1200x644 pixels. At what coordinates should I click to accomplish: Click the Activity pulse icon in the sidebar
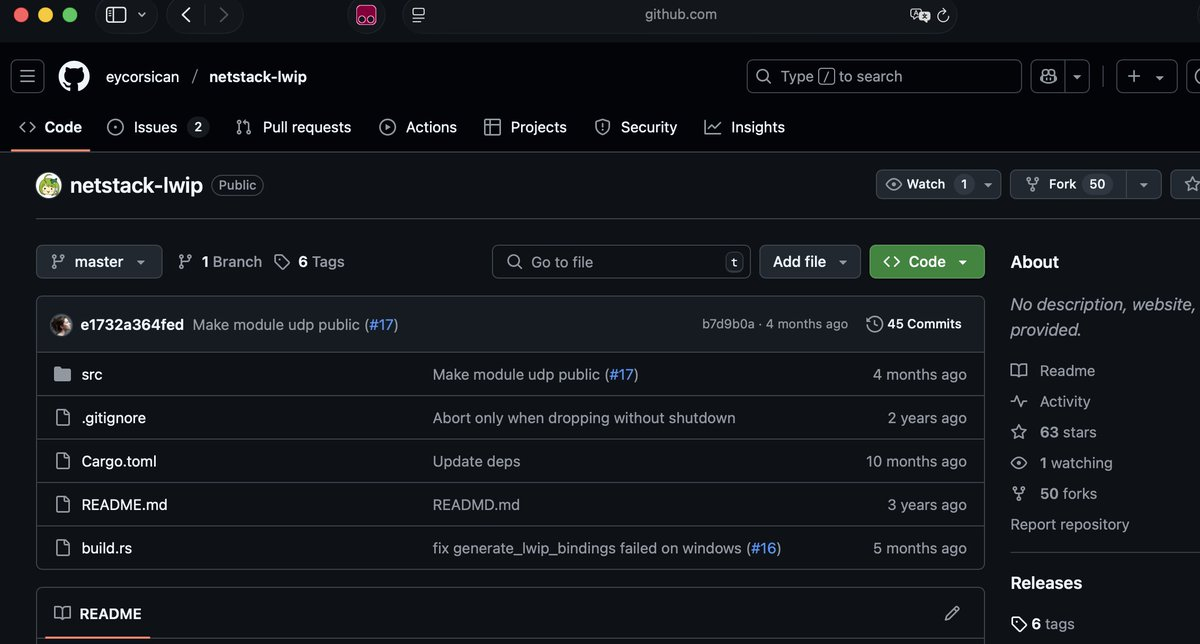coord(1018,401)
